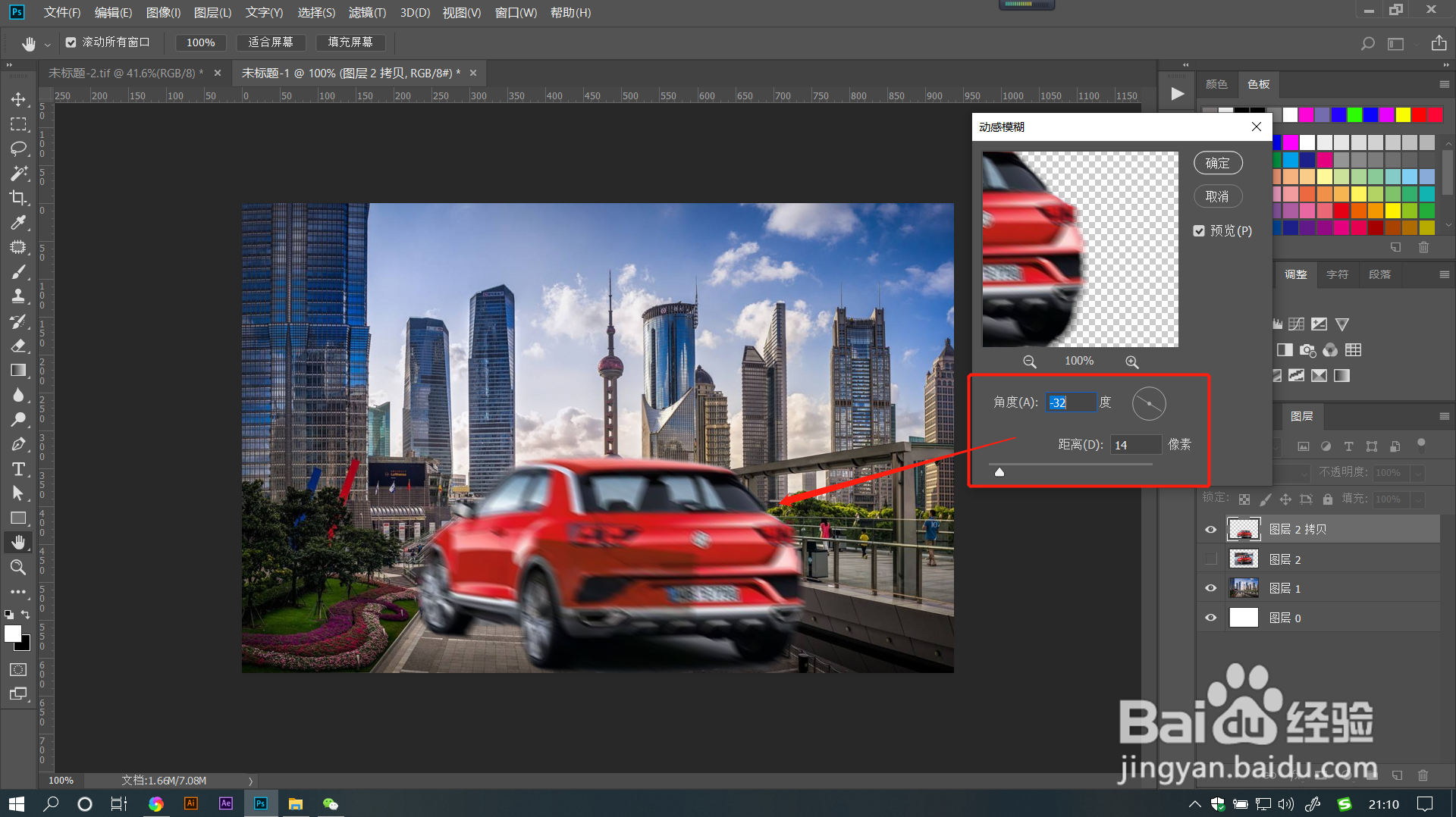Click the share icon in options bar

[x=1439, y=43]
